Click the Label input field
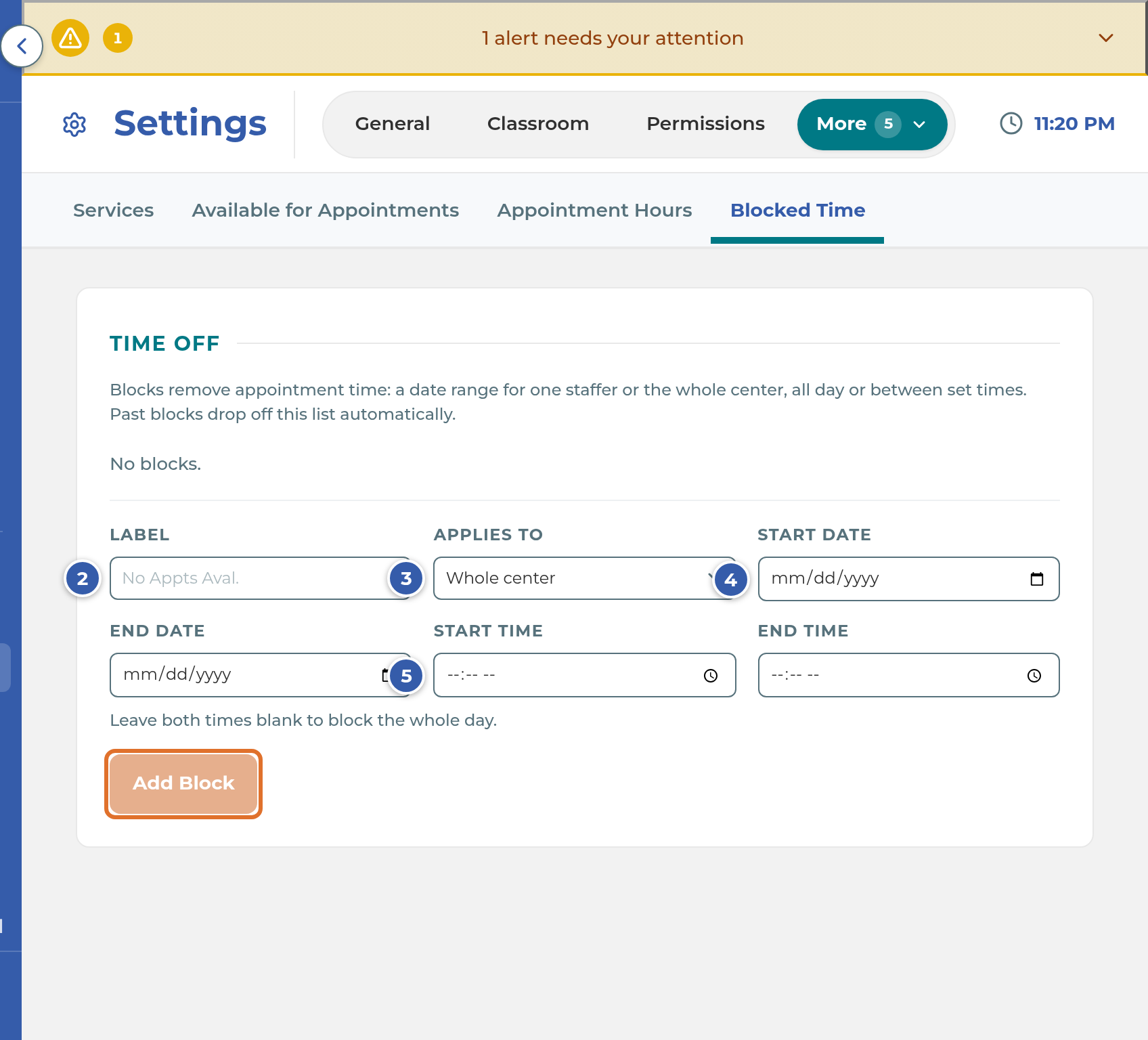Screen dimensions: 1148x1040 click(x=261, y=578)
